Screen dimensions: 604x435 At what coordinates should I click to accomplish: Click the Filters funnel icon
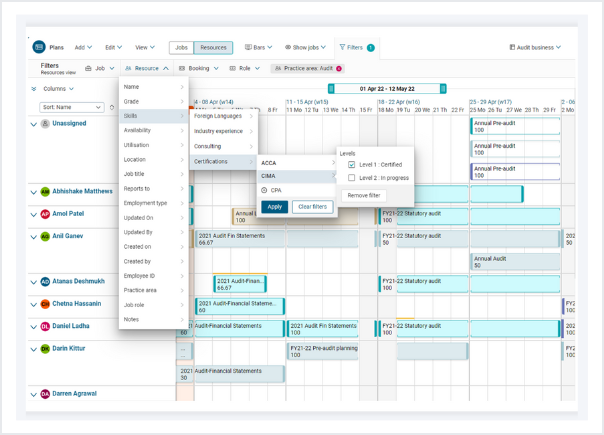coord(342,47)
